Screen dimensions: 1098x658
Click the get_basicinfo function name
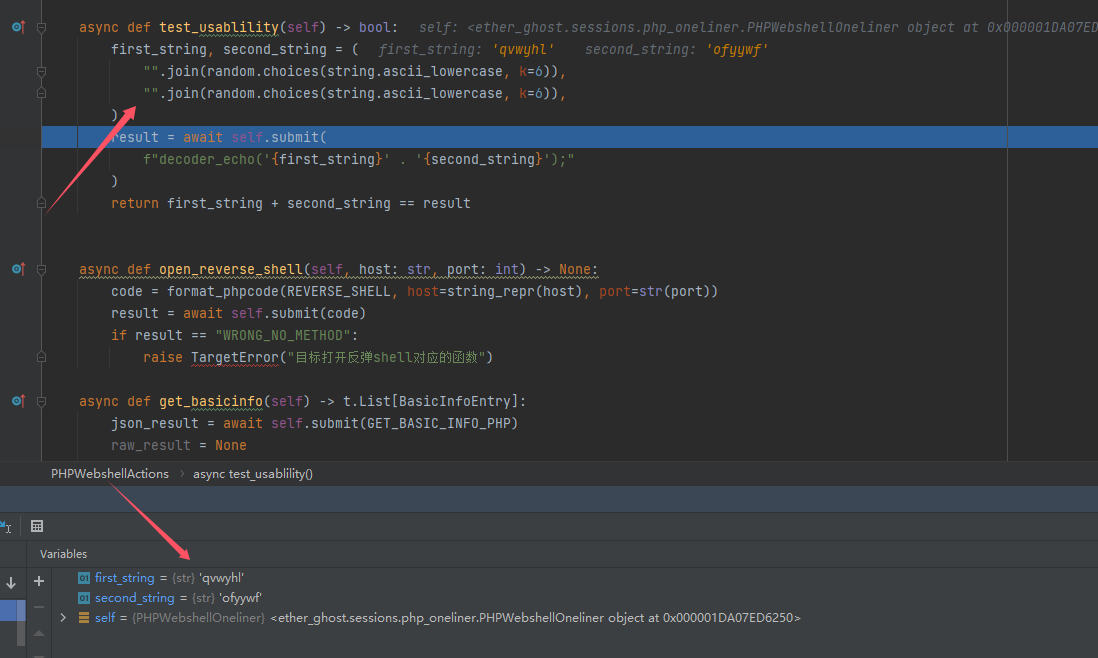tap(211, 401)
